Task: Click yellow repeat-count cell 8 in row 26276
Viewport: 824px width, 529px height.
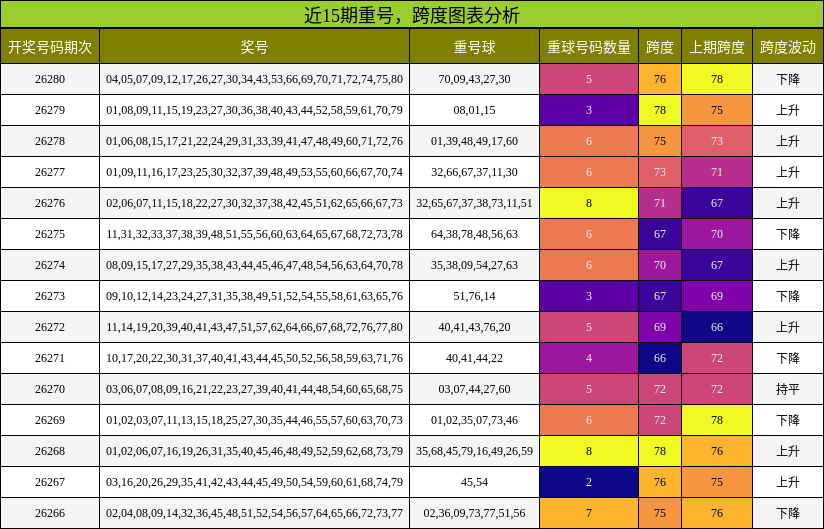Action: 589,203
